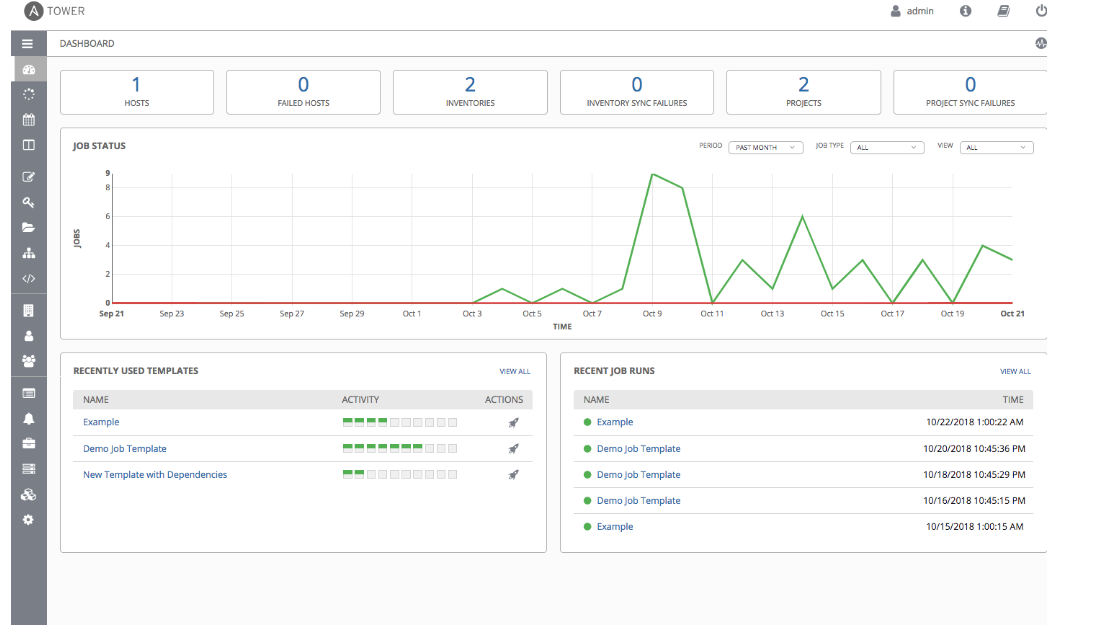Click the About info icon
Screen dimensions: 1097x643
pyautogui.click(x=965, y=10)
